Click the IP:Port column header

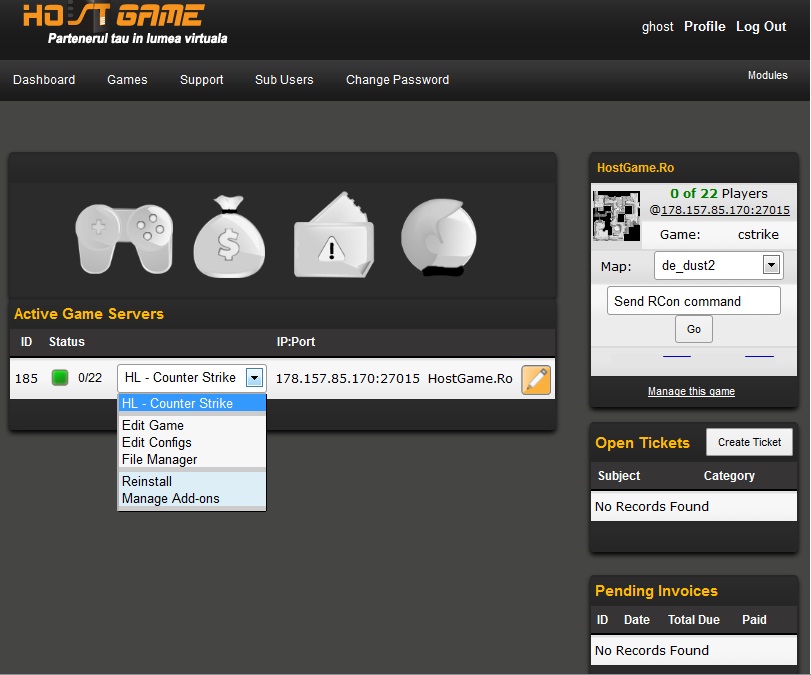click(295, 342)
